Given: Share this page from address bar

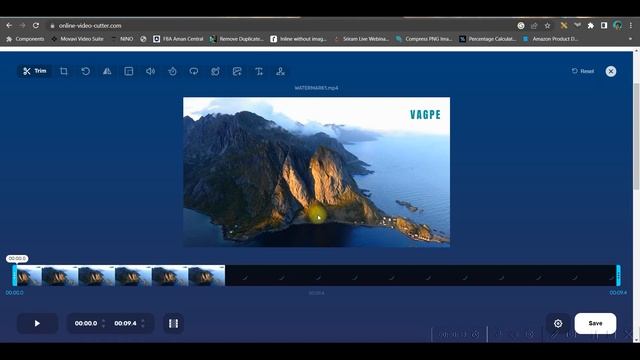Looking at the screenshot, I should coord(534,26).
